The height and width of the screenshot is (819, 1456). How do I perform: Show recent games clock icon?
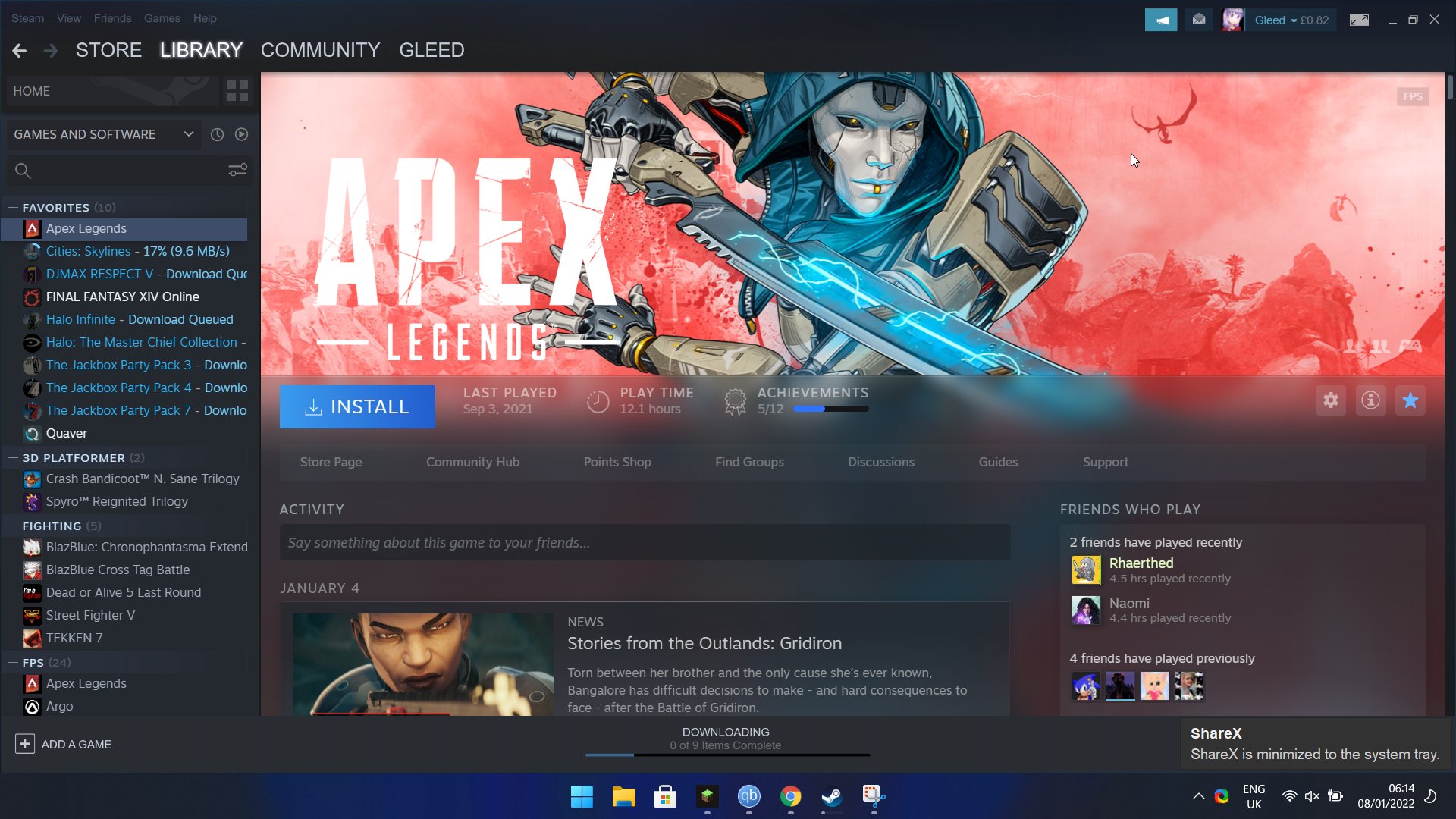tap(217, 134)
